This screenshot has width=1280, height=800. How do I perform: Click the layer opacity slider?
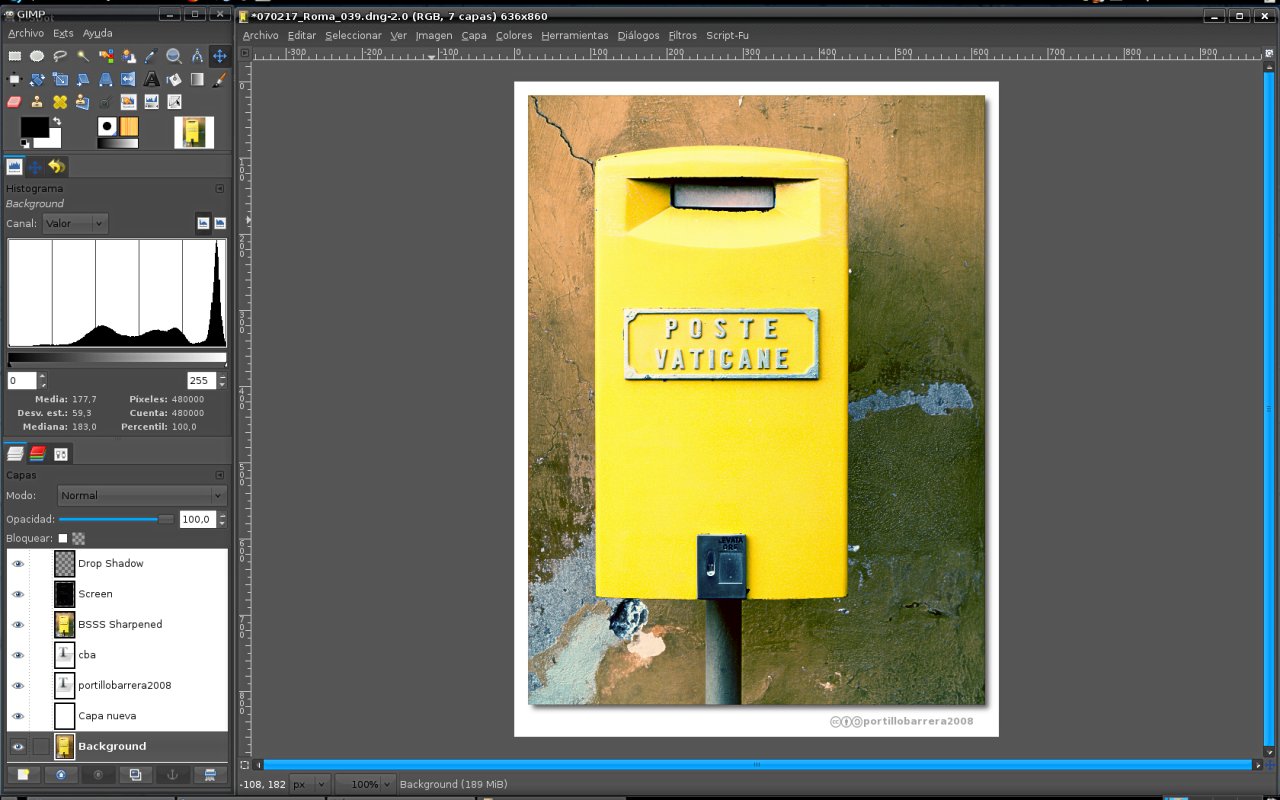point(116,519)
